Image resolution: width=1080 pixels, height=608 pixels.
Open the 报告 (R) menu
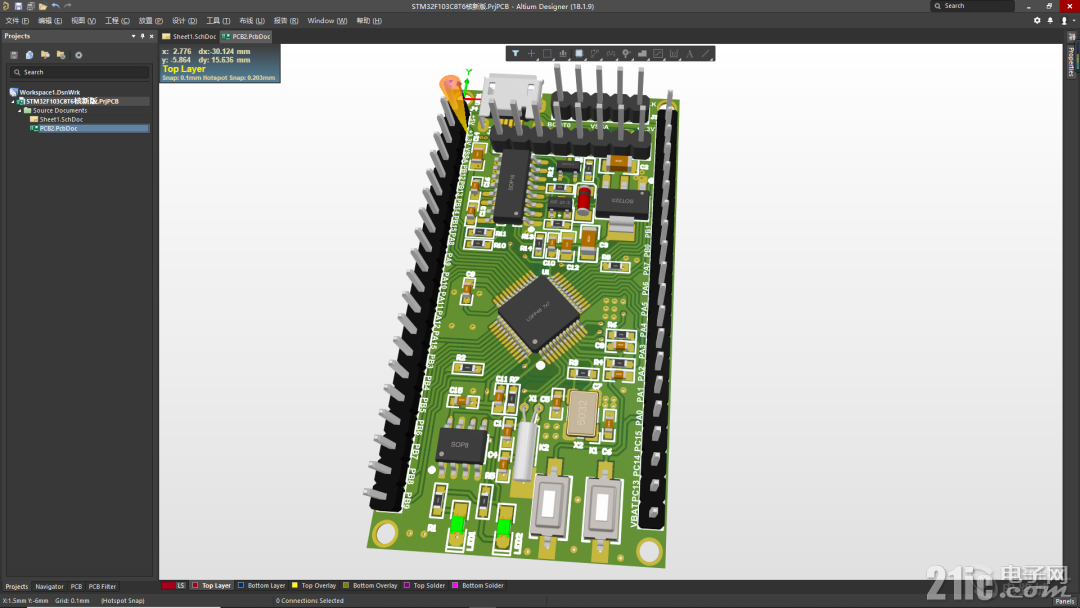coord(286,21)
